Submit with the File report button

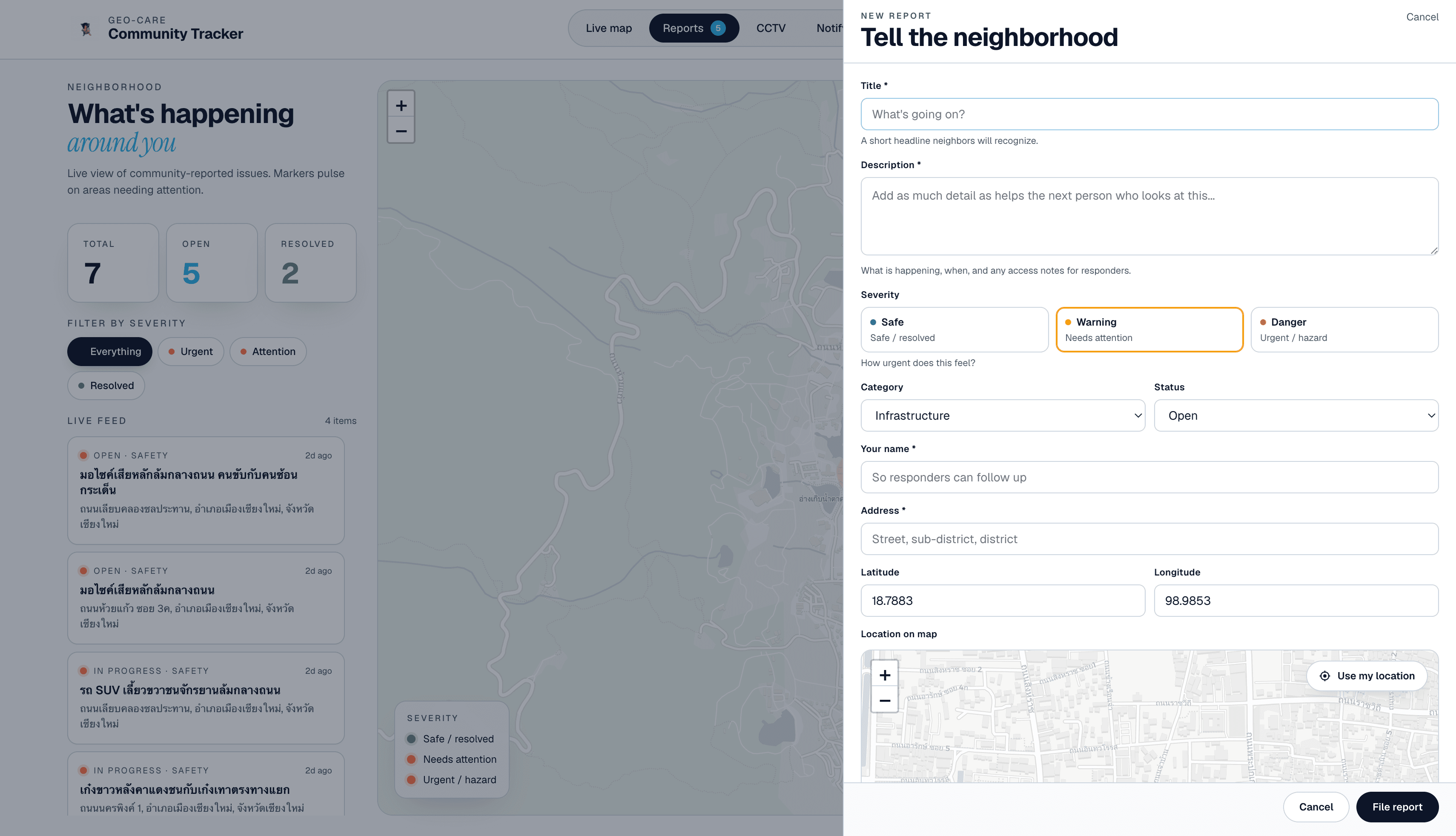1397,807
